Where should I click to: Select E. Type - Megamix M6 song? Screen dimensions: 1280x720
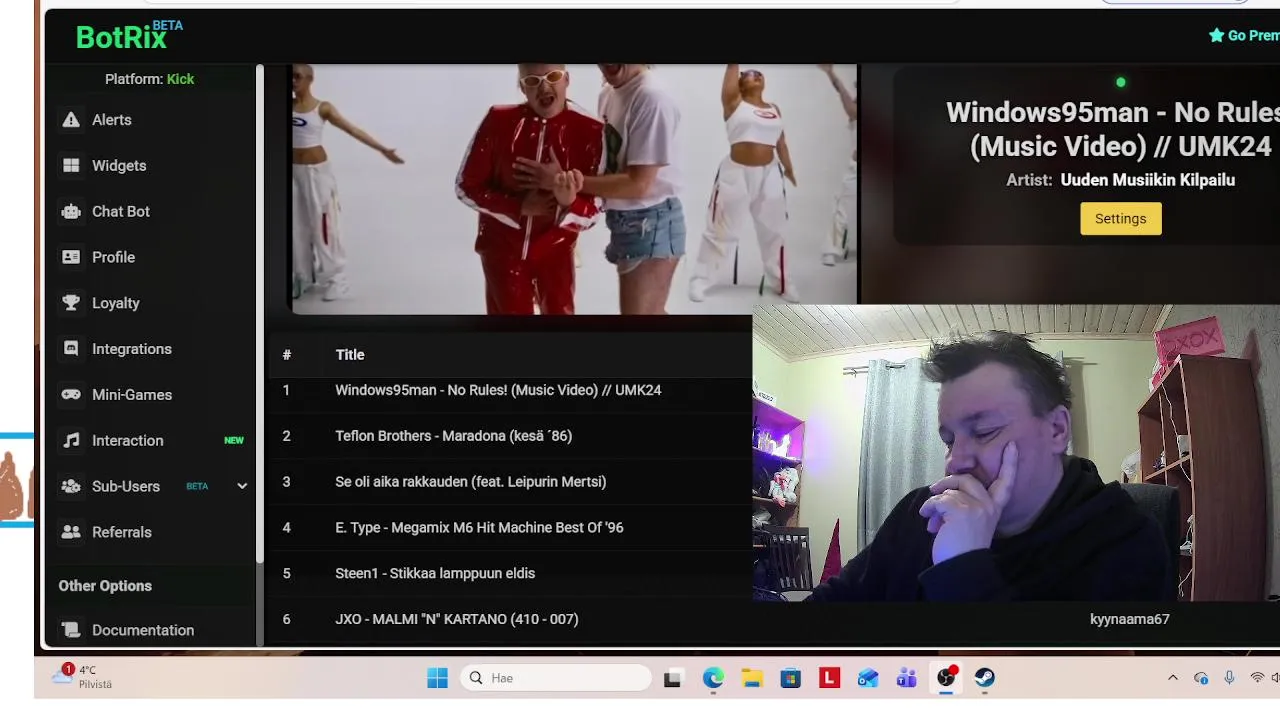click(x=510, y=529)
